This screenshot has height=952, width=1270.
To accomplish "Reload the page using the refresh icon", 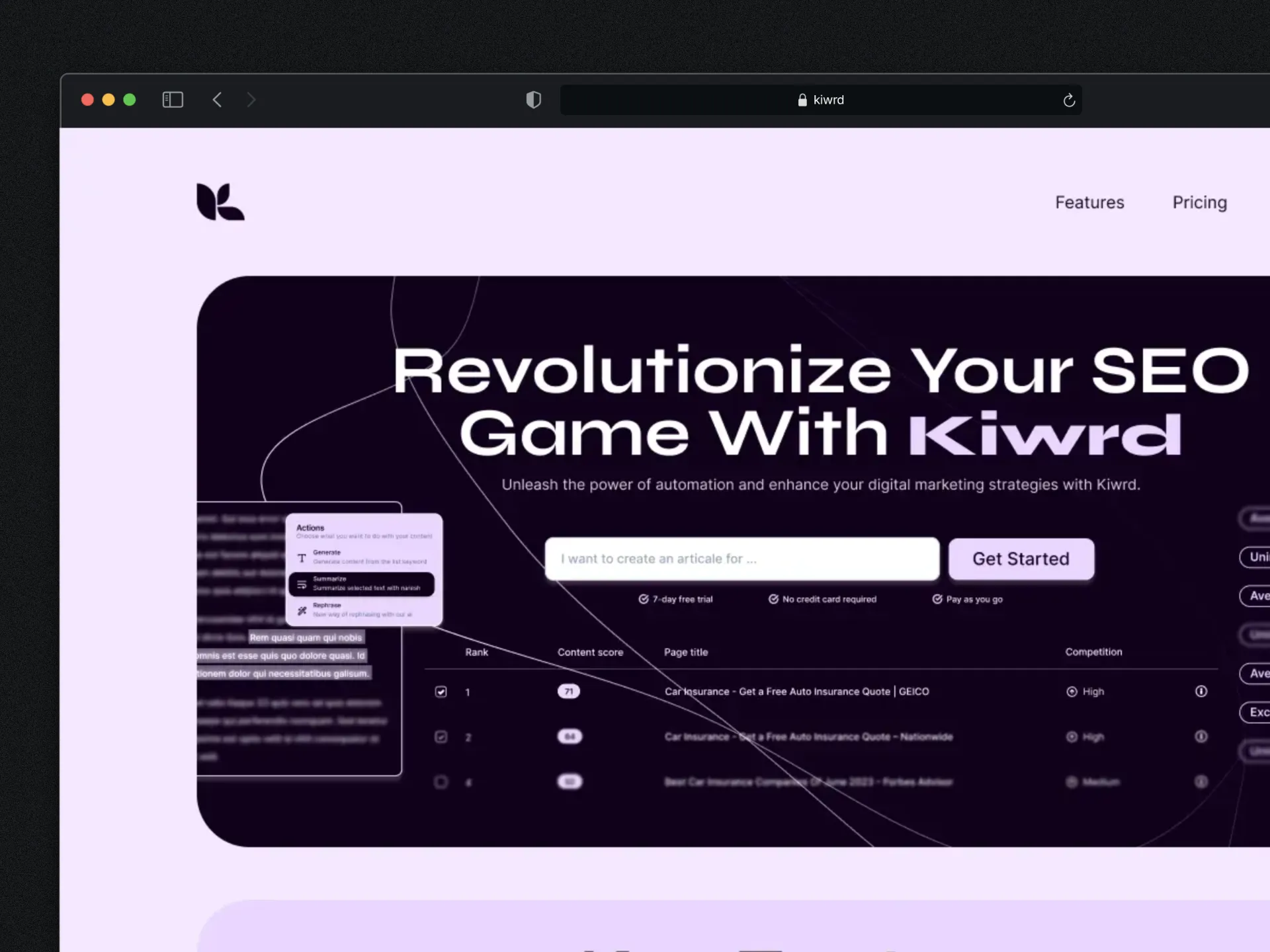I will coord(1069,100).
